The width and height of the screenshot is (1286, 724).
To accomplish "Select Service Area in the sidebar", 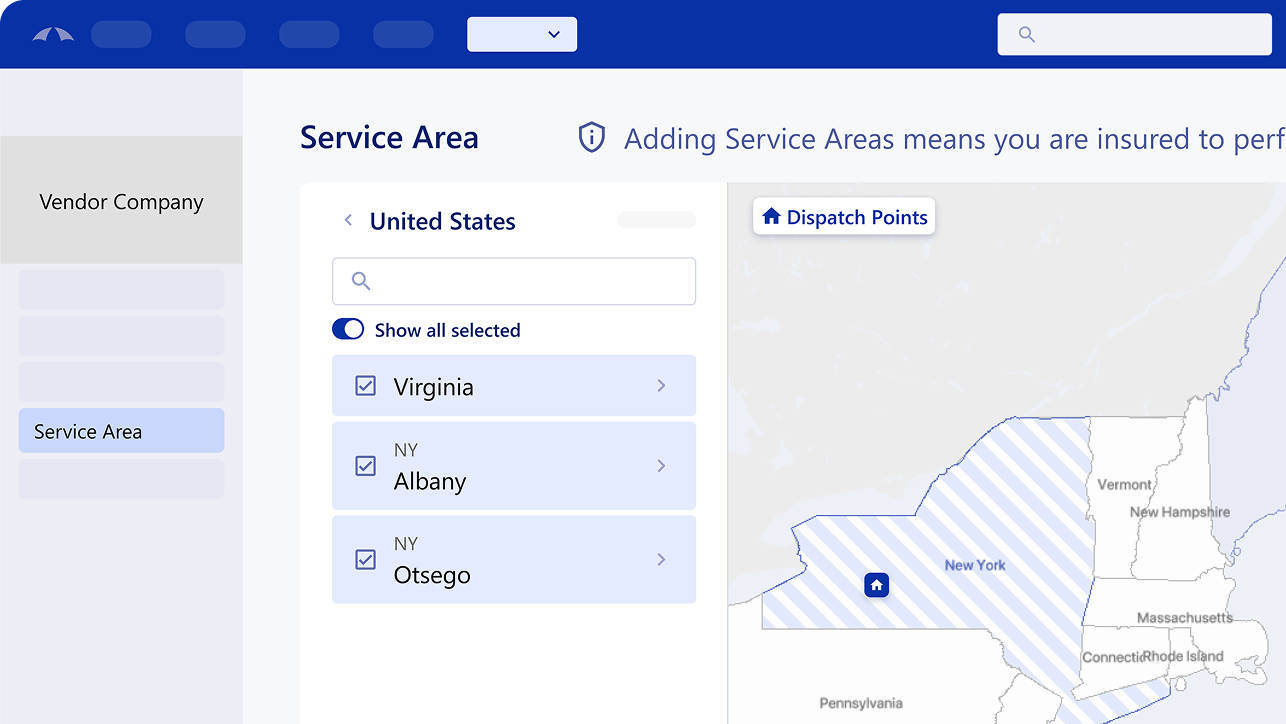I will [121, 431].
